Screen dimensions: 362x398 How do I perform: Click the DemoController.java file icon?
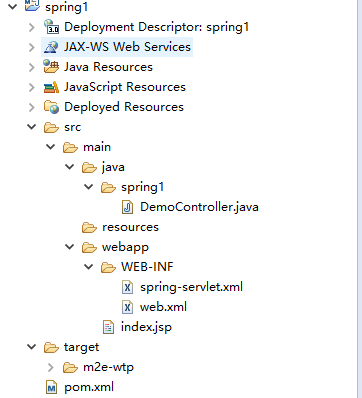pyautogui.click(x=128, y=207)
